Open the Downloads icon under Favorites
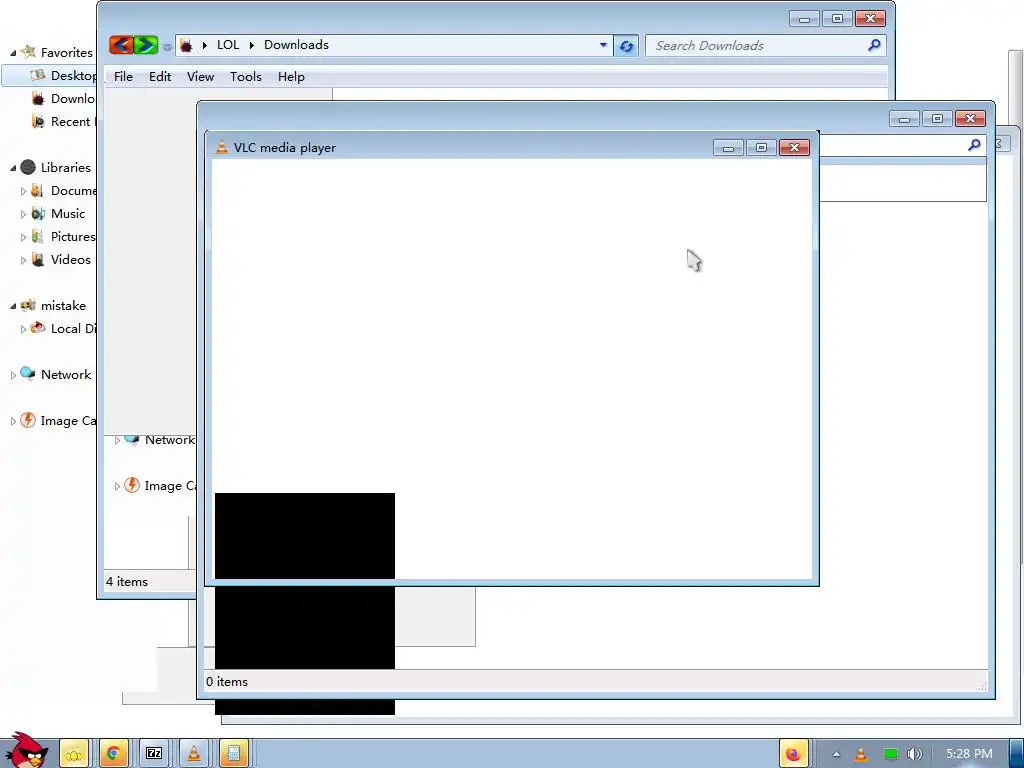Viewport: 1024px width, 768px height. tap(39, 99)
